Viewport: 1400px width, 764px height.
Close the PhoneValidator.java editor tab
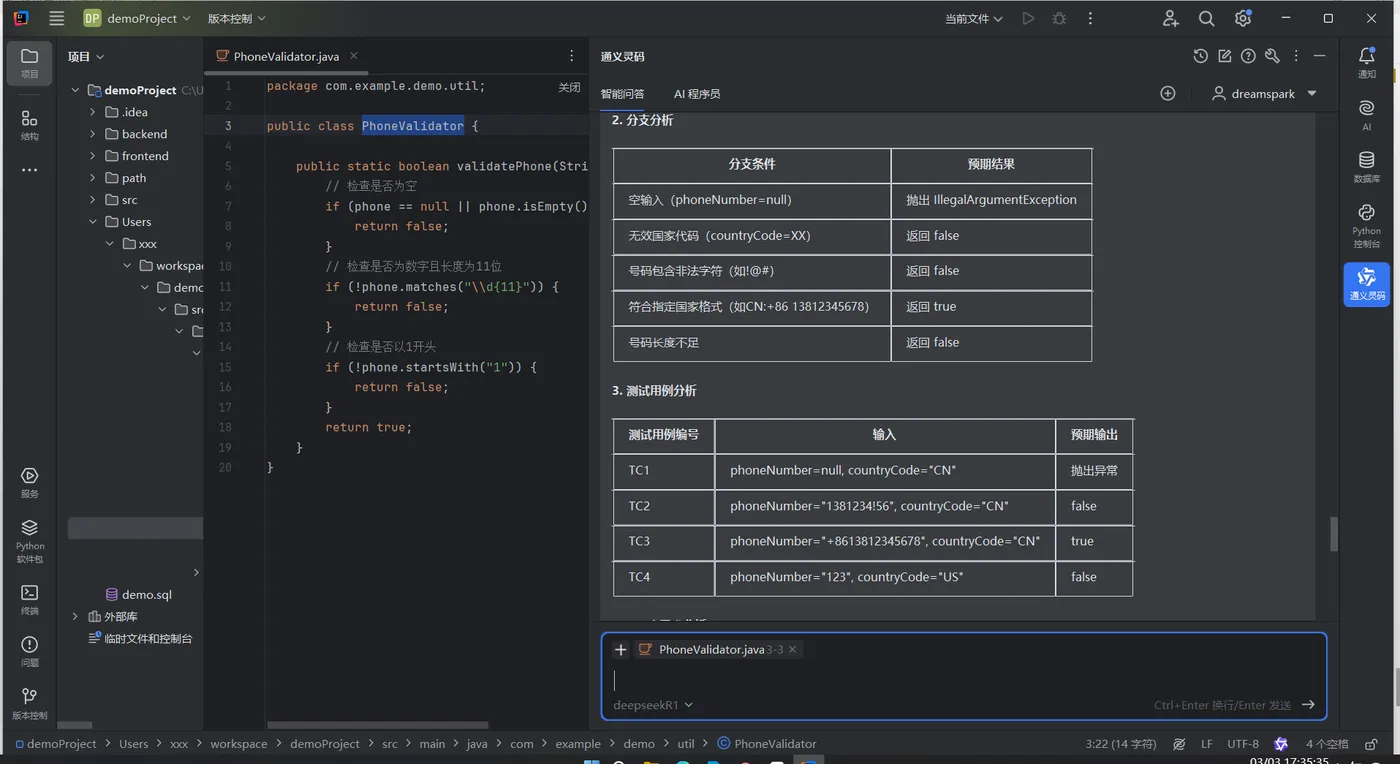[354, 56]
